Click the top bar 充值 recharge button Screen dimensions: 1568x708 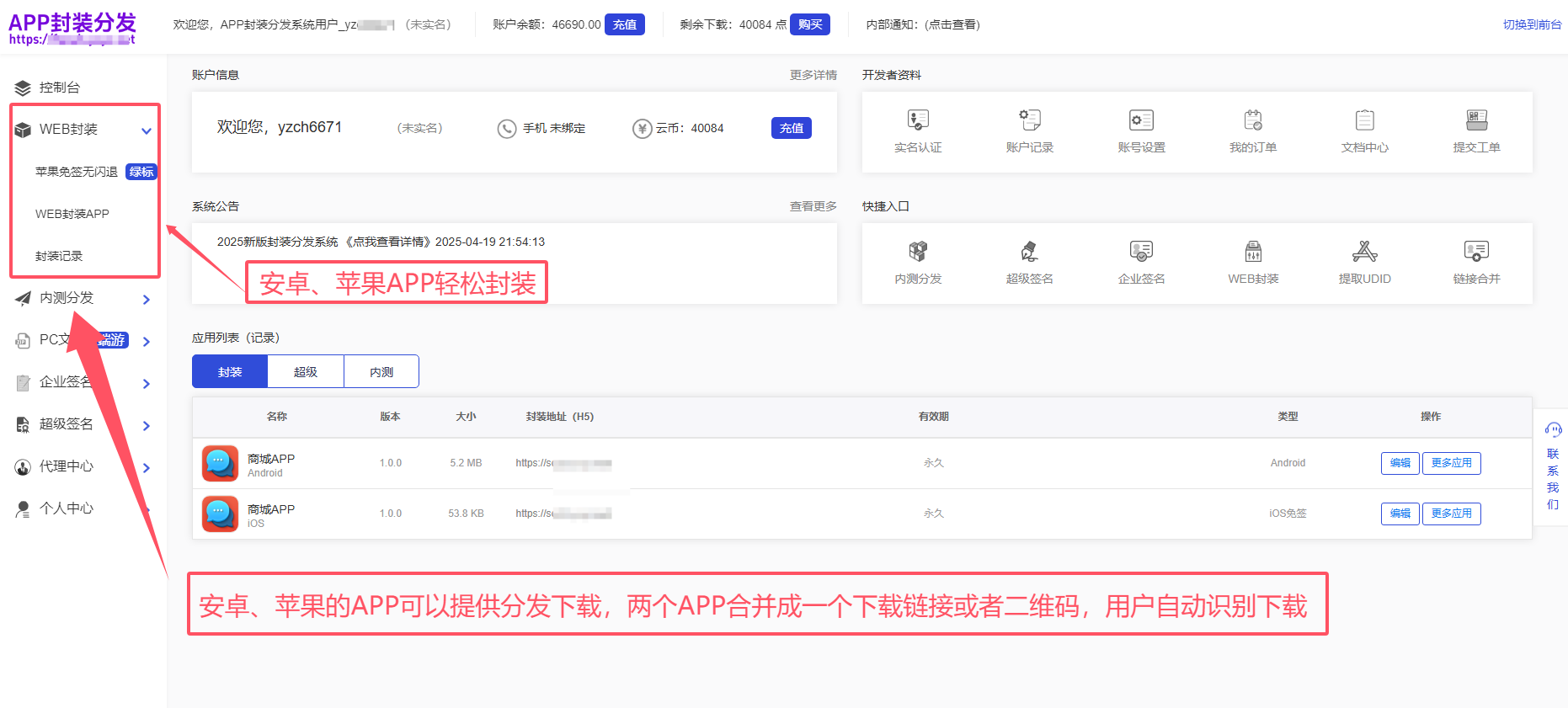(x=625, y=24)
